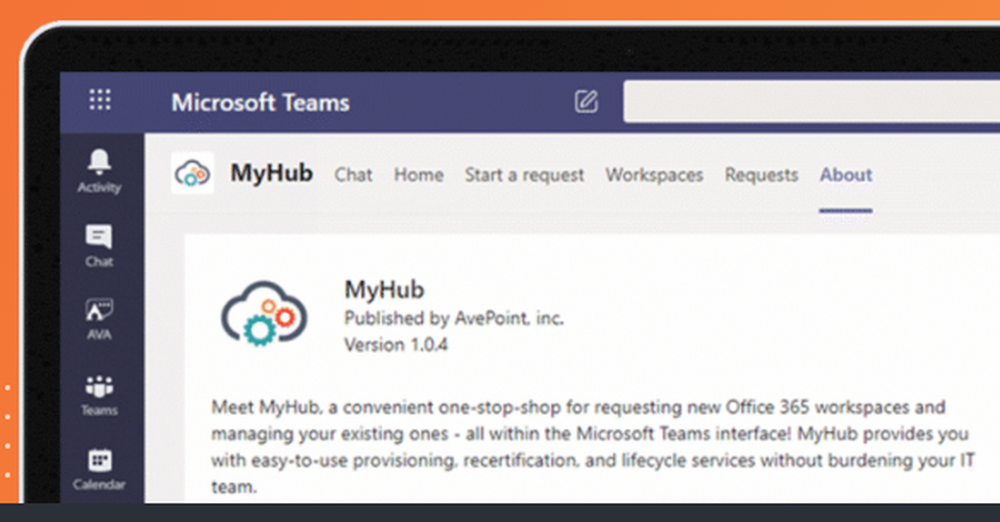1000x522 pixels.
Task: Click the 'Version 1.0.4' text
Action: (x=396, y=345)
